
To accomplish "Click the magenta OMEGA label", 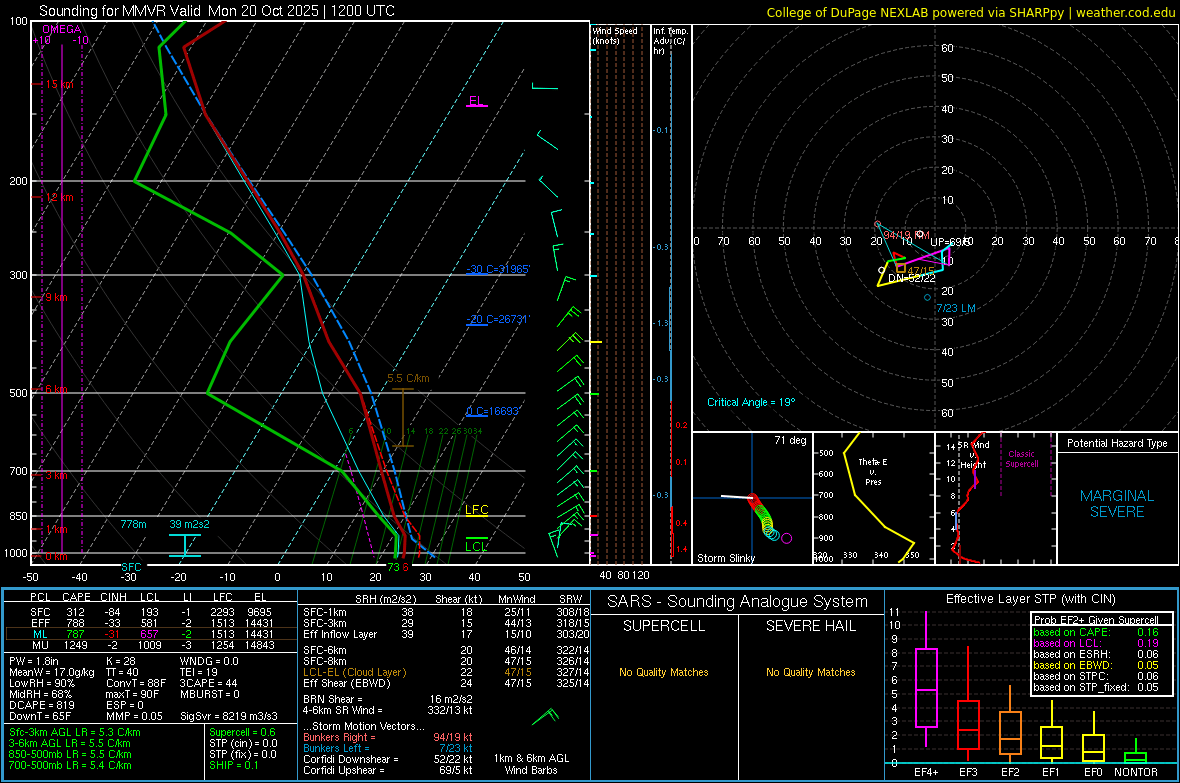I will pyautogui.click(x=62, y=29).
